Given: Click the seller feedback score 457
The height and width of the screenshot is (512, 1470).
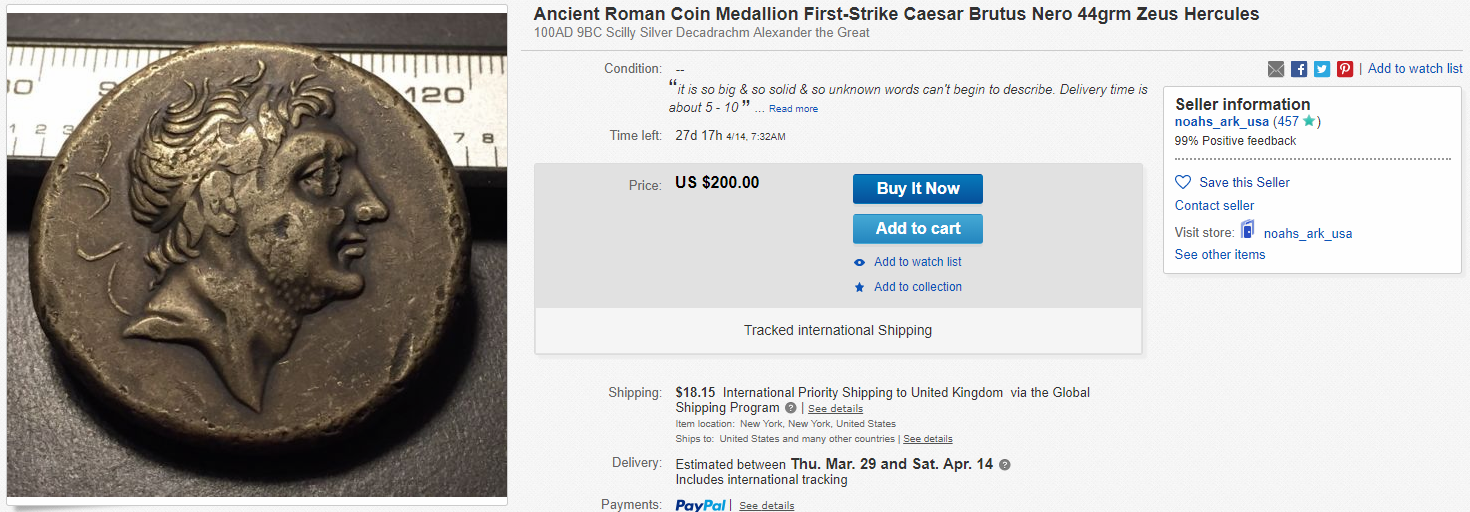Looking at the screenshot, I should point(1287,122).
